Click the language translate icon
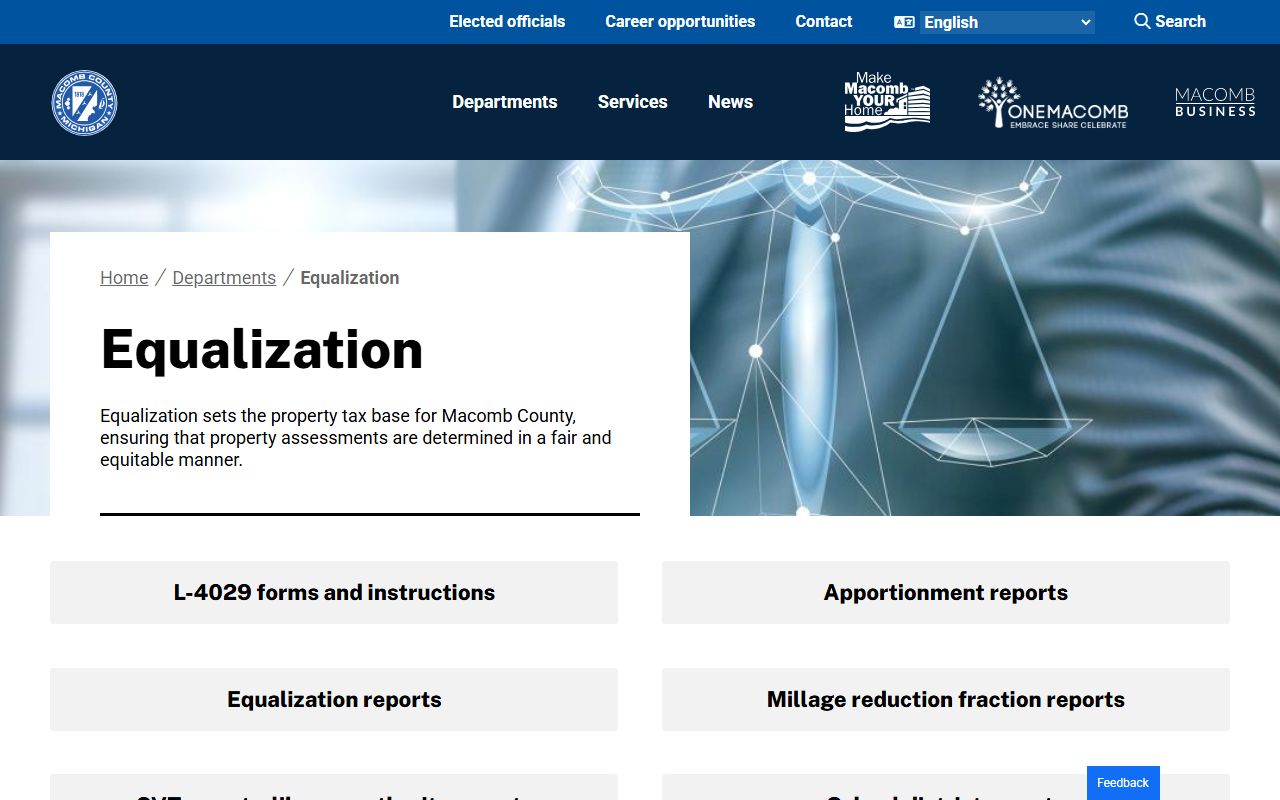Screen dimensions: 1280x800 pos(904,22)
